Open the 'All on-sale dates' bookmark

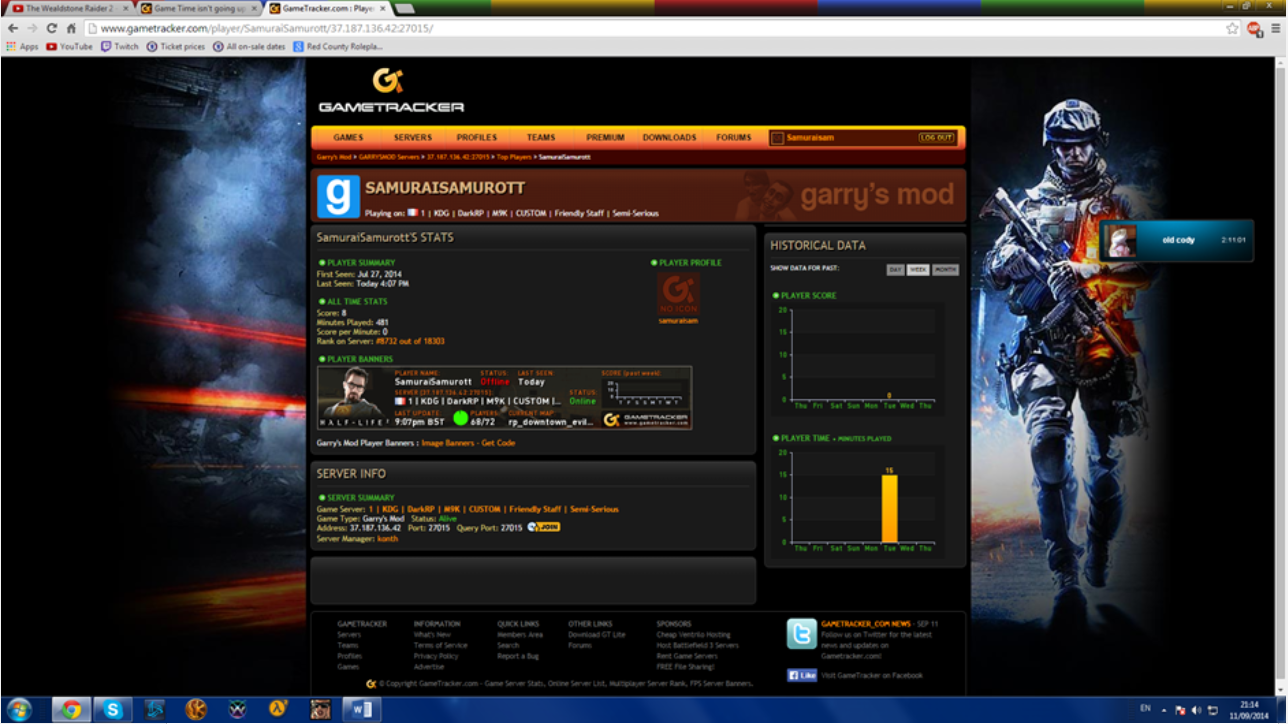point(249,46)
